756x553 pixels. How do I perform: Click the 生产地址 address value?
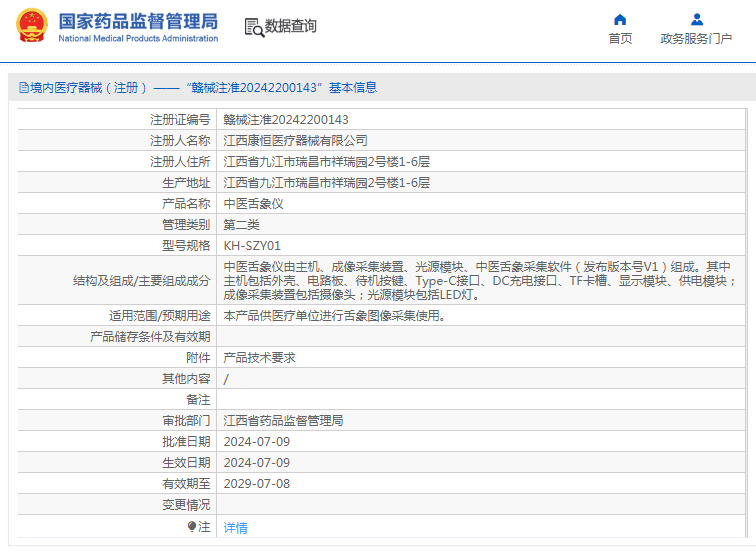coord(326,183)
